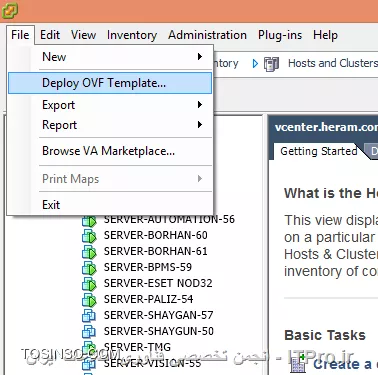
Task: Open the Report submenu
Action: tap(110, 125)
